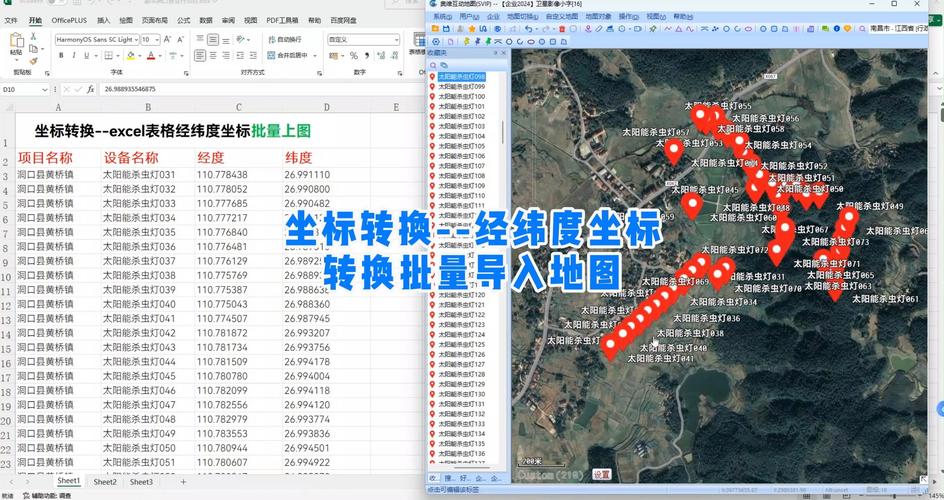The height and width of the screenshot is (500, 944).
Task: Open the 公式 ribbon tab in Excel
Action: 184,20
